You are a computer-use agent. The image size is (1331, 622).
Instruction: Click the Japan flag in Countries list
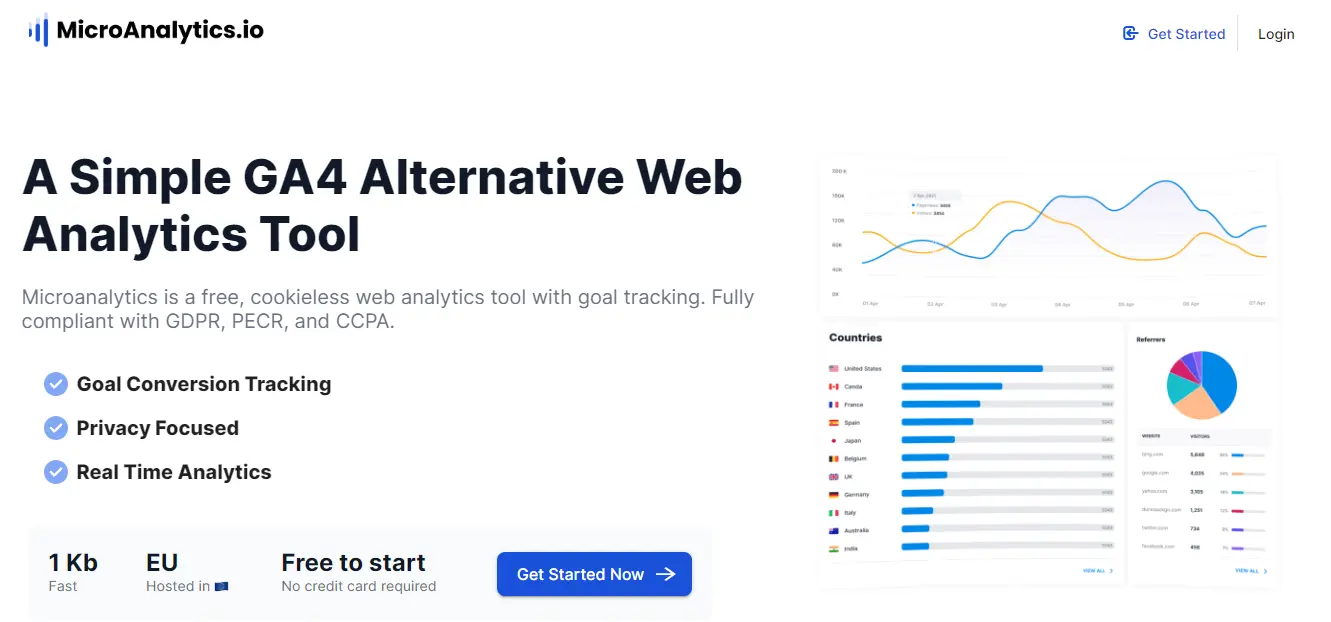point(834,440)
